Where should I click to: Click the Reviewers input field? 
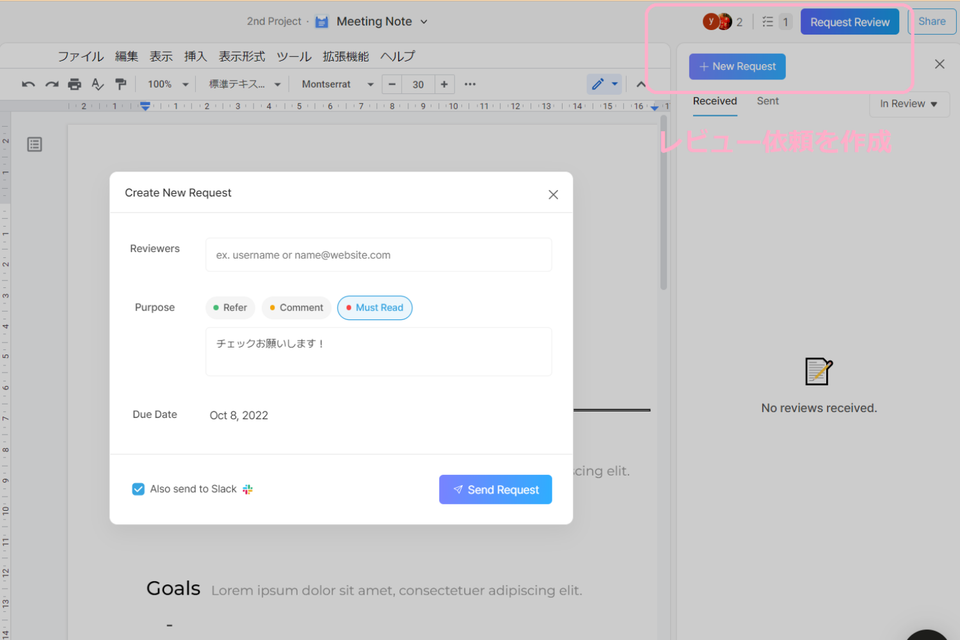coord(378,255)
